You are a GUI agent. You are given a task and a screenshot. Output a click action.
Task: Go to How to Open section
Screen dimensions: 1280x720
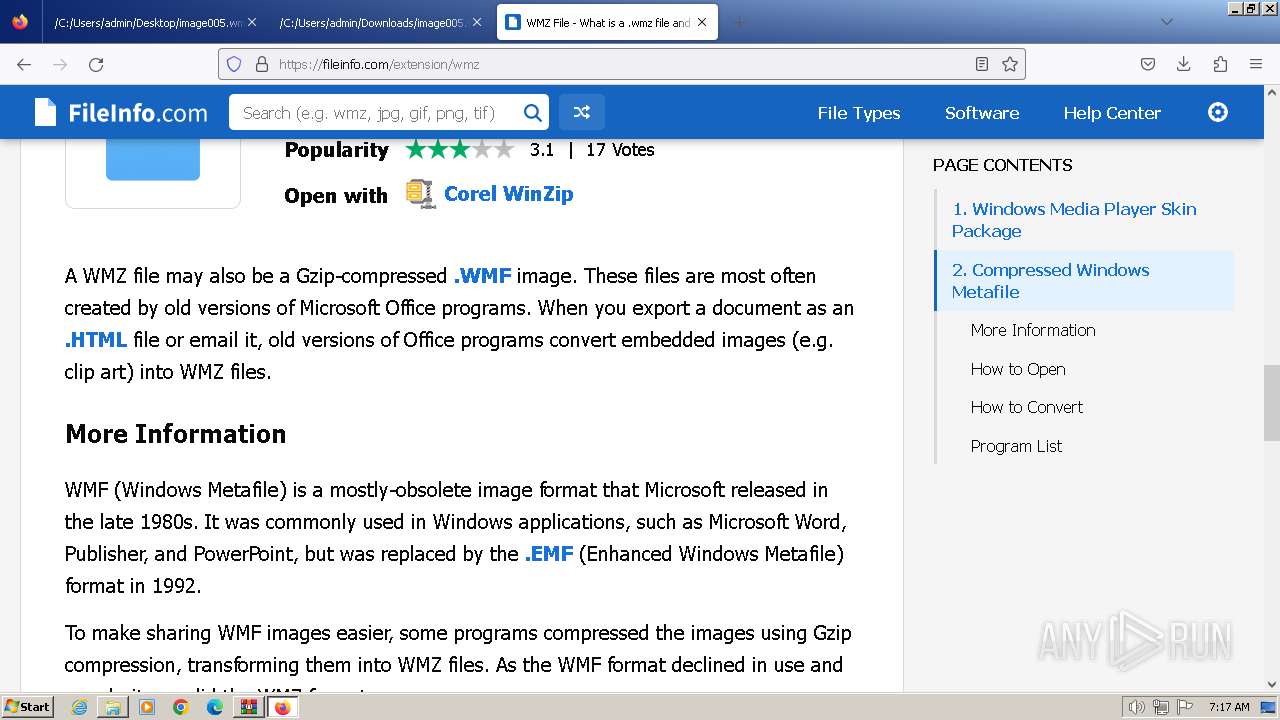(1018, 369)
